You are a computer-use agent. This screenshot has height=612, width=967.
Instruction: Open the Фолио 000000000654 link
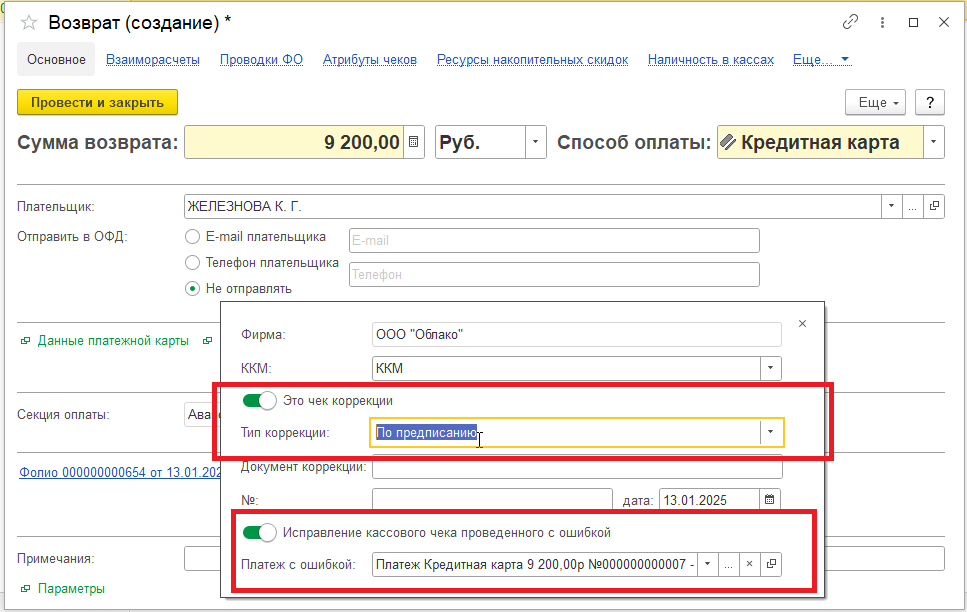(118, 472)
